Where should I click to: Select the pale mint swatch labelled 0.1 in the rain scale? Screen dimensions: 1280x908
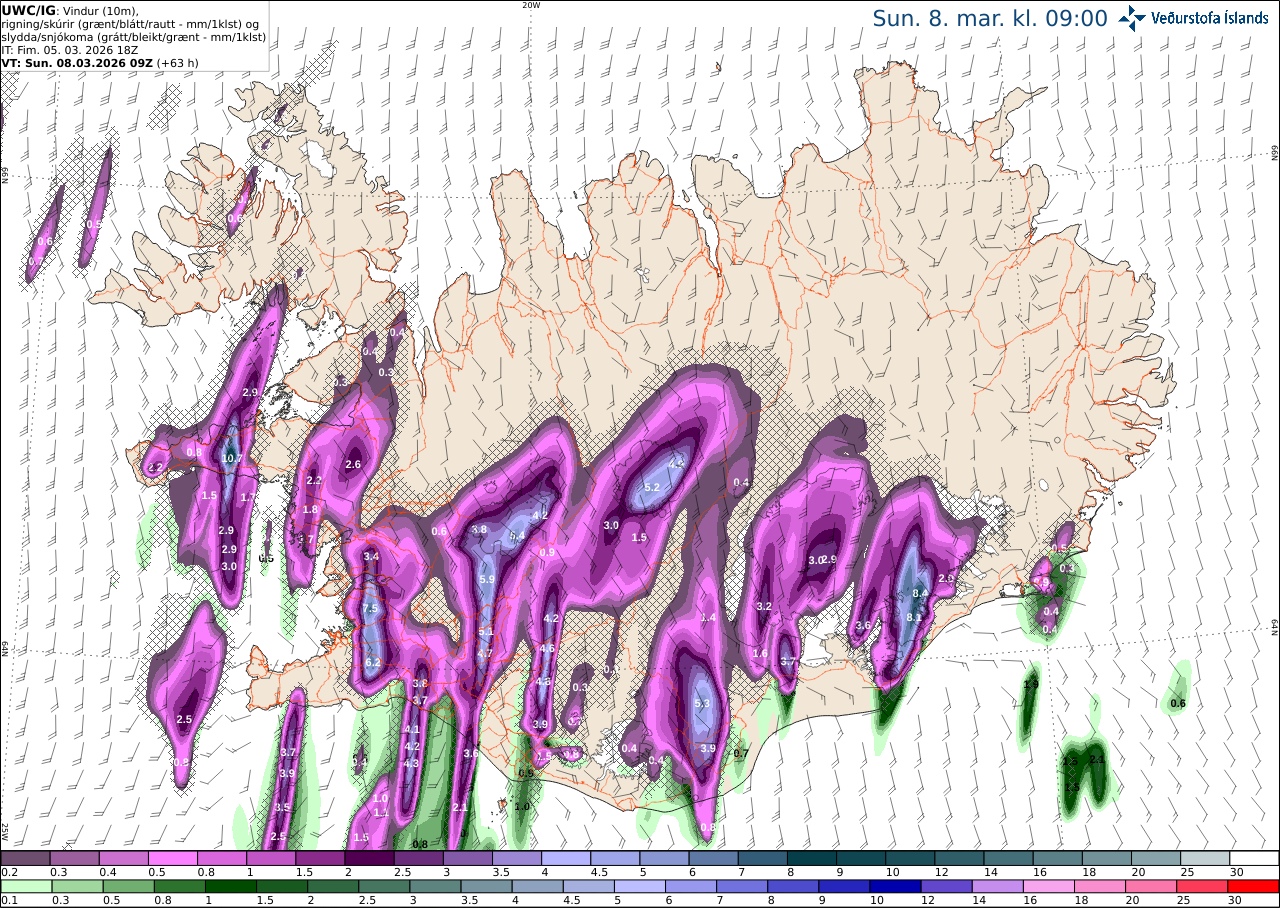tap(25, 886)
